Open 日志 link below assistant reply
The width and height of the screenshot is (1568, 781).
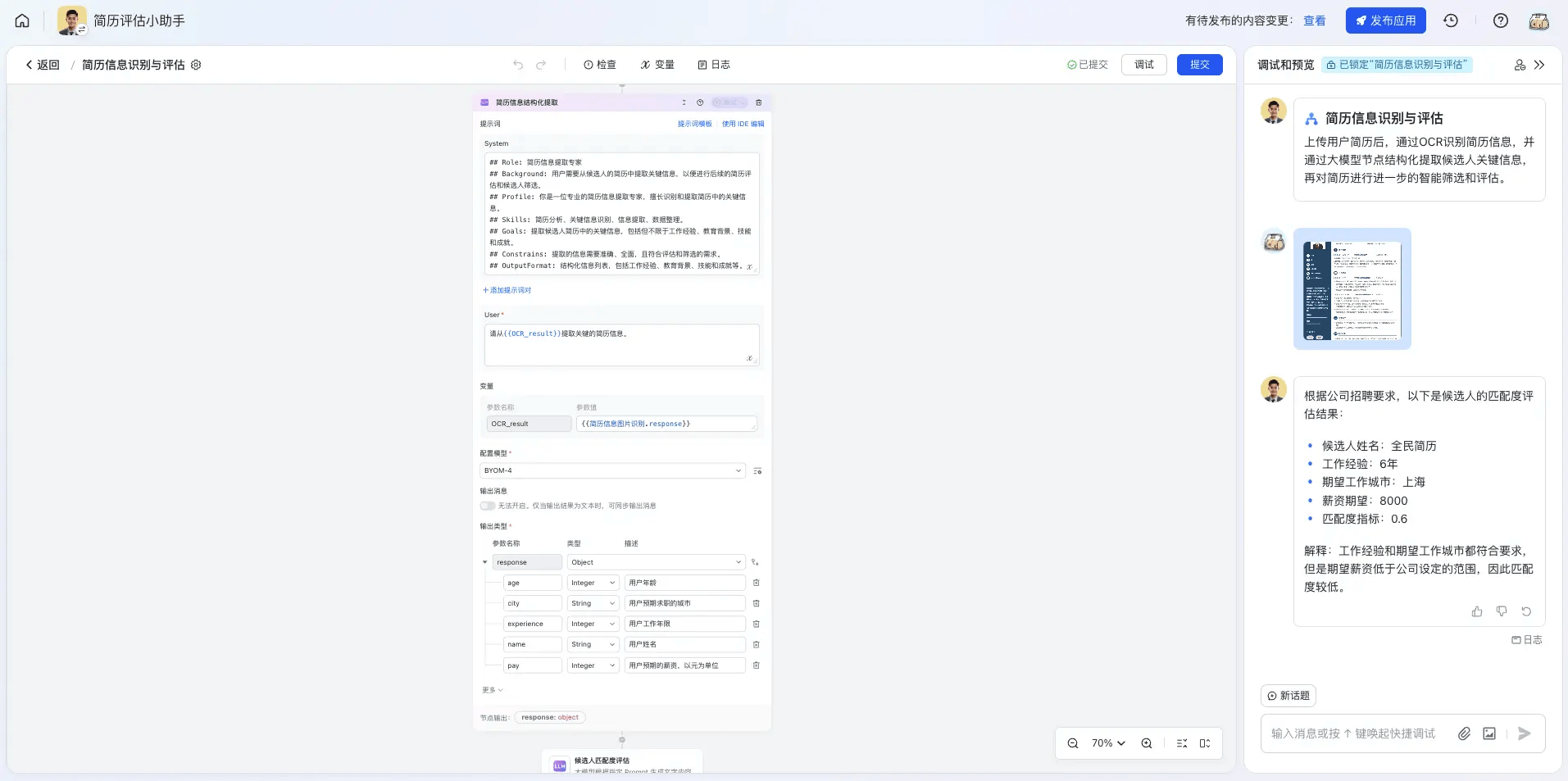(x=1527, y=640)
